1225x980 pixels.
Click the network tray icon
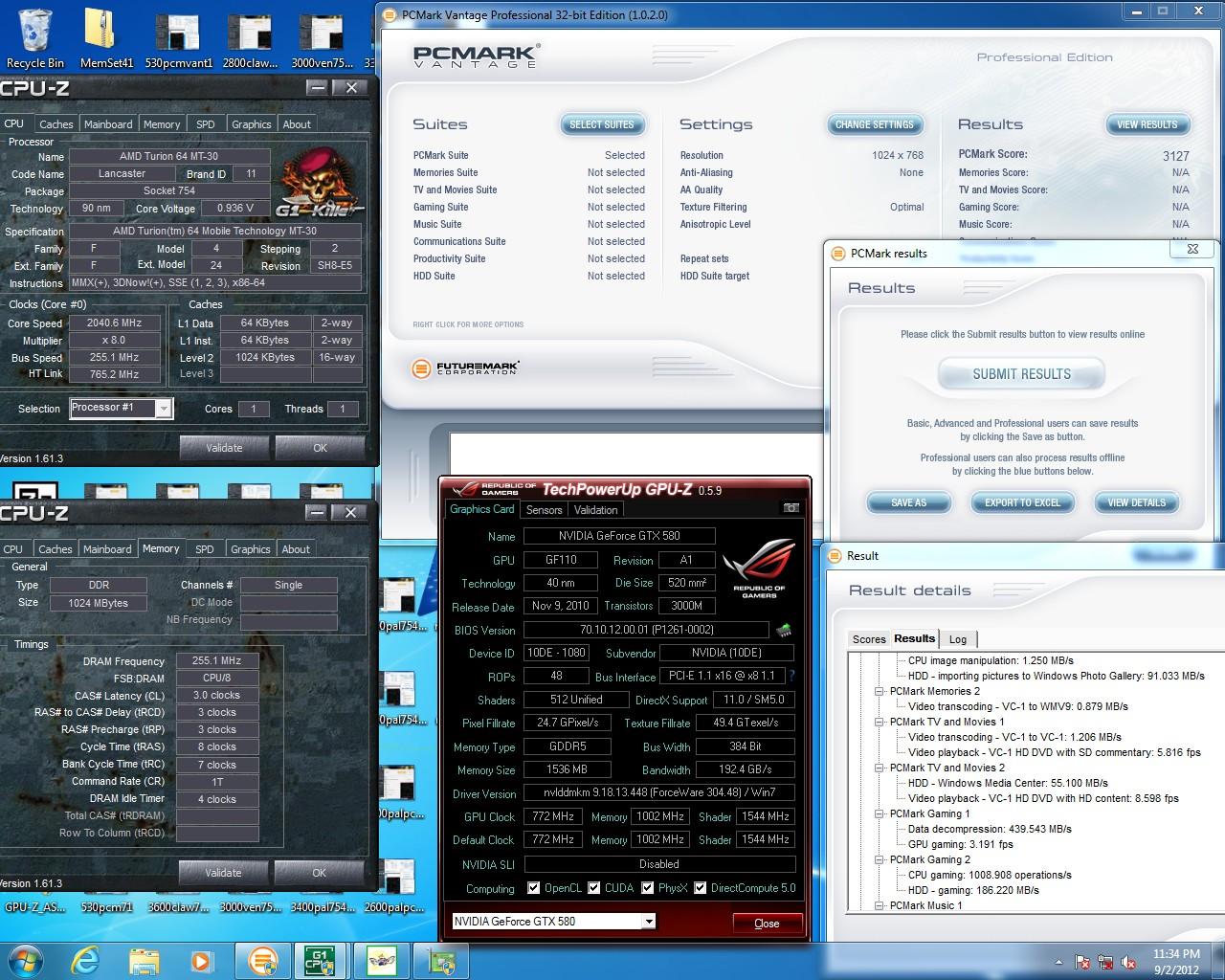pos(1106,962)
